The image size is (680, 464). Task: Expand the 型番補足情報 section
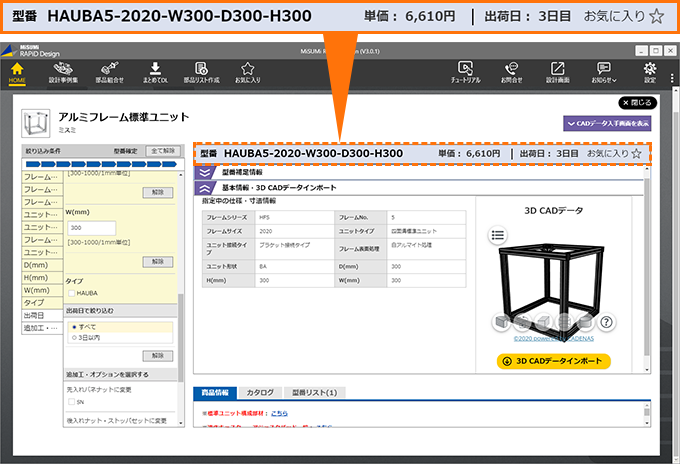point(205,172)
